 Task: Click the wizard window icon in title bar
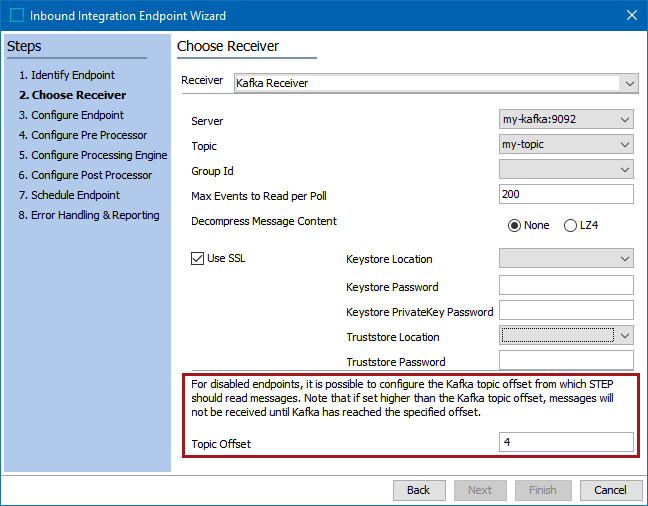coord(17,15)
